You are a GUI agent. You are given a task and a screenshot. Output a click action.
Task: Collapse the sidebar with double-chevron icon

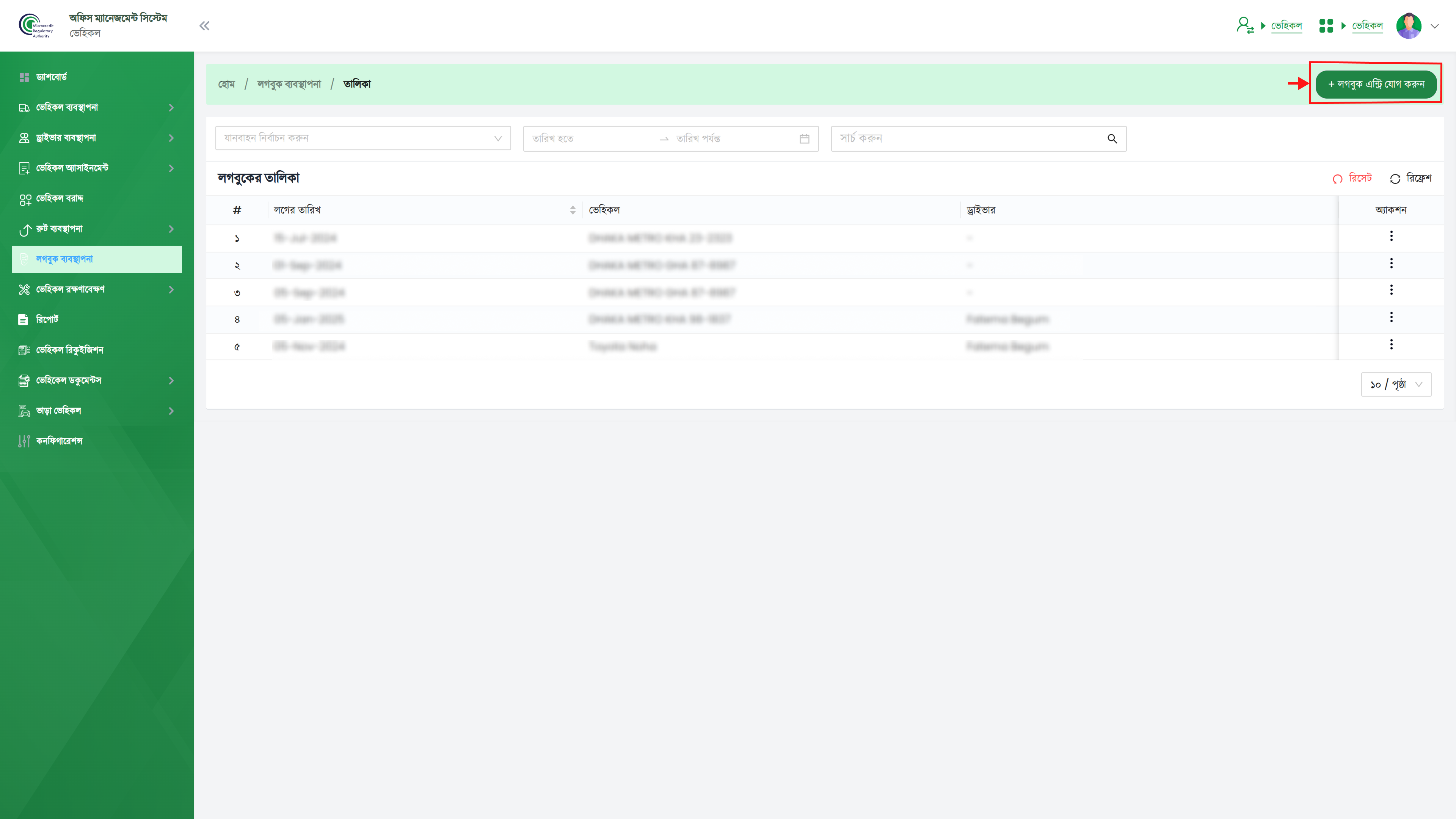coord(204,26)
